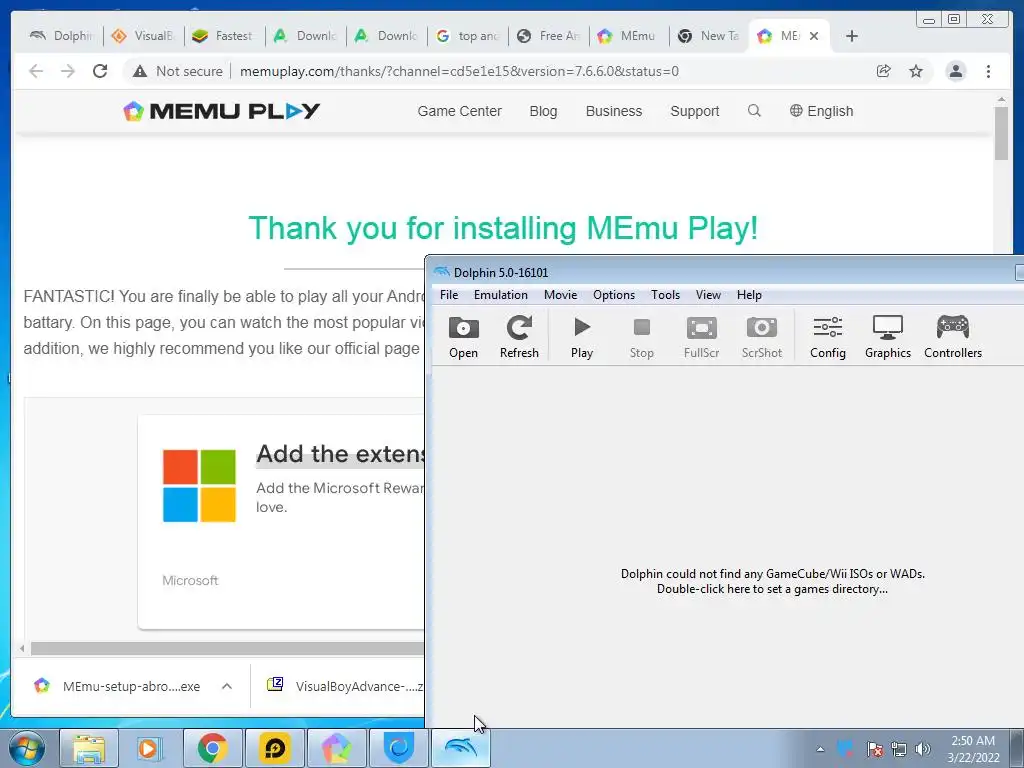Viewport: 1024px width, 768px height.
Task: Open the View menu in Dolphin
Action: (708, 295)
